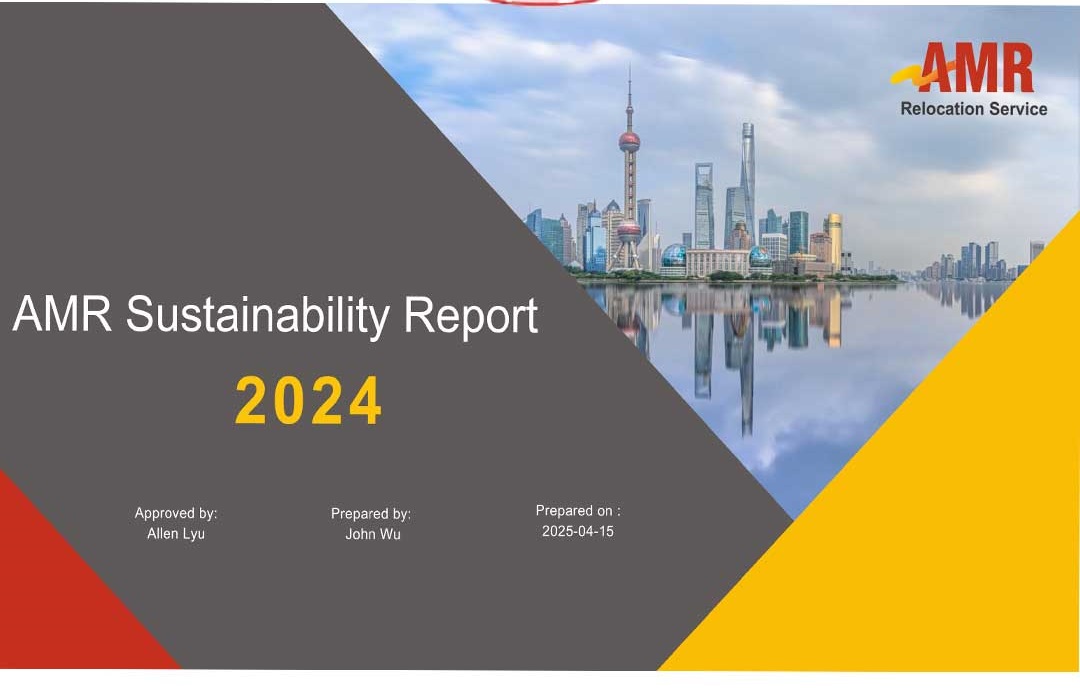Screen dimensions: 1080x698
Task: Select the "Relocation Service" text below the logo
Action: pyautogui.click(x=973, y=109)
